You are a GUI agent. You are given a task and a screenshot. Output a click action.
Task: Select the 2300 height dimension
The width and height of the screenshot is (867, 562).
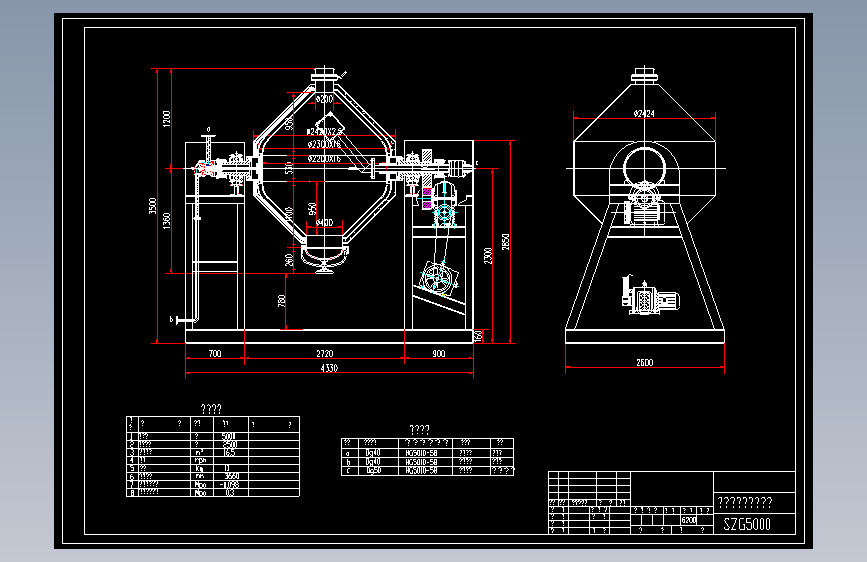tap(488, 256)
